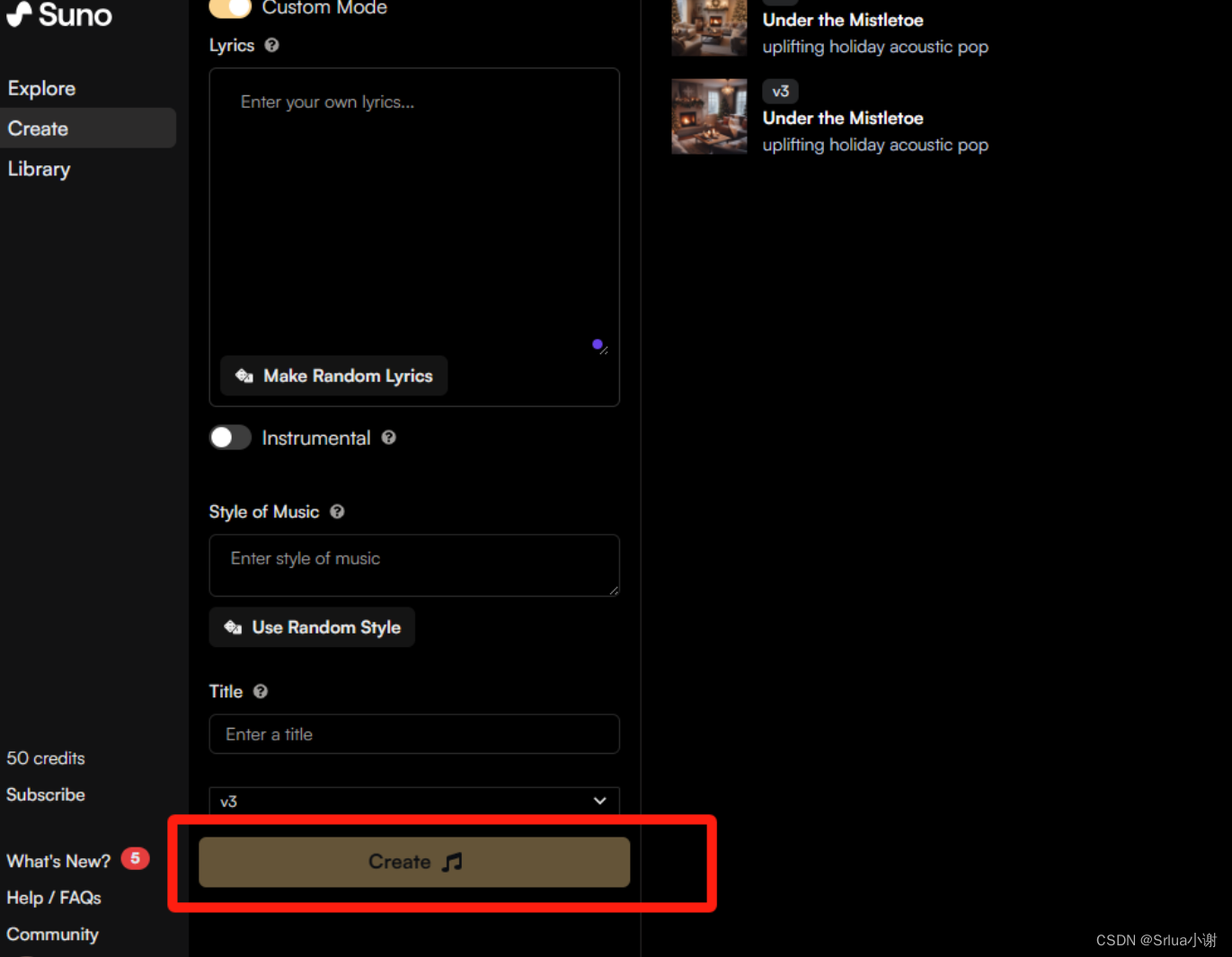Toggle the Custom Mode switch
The image size is (1232, 957).
[230, 8]
